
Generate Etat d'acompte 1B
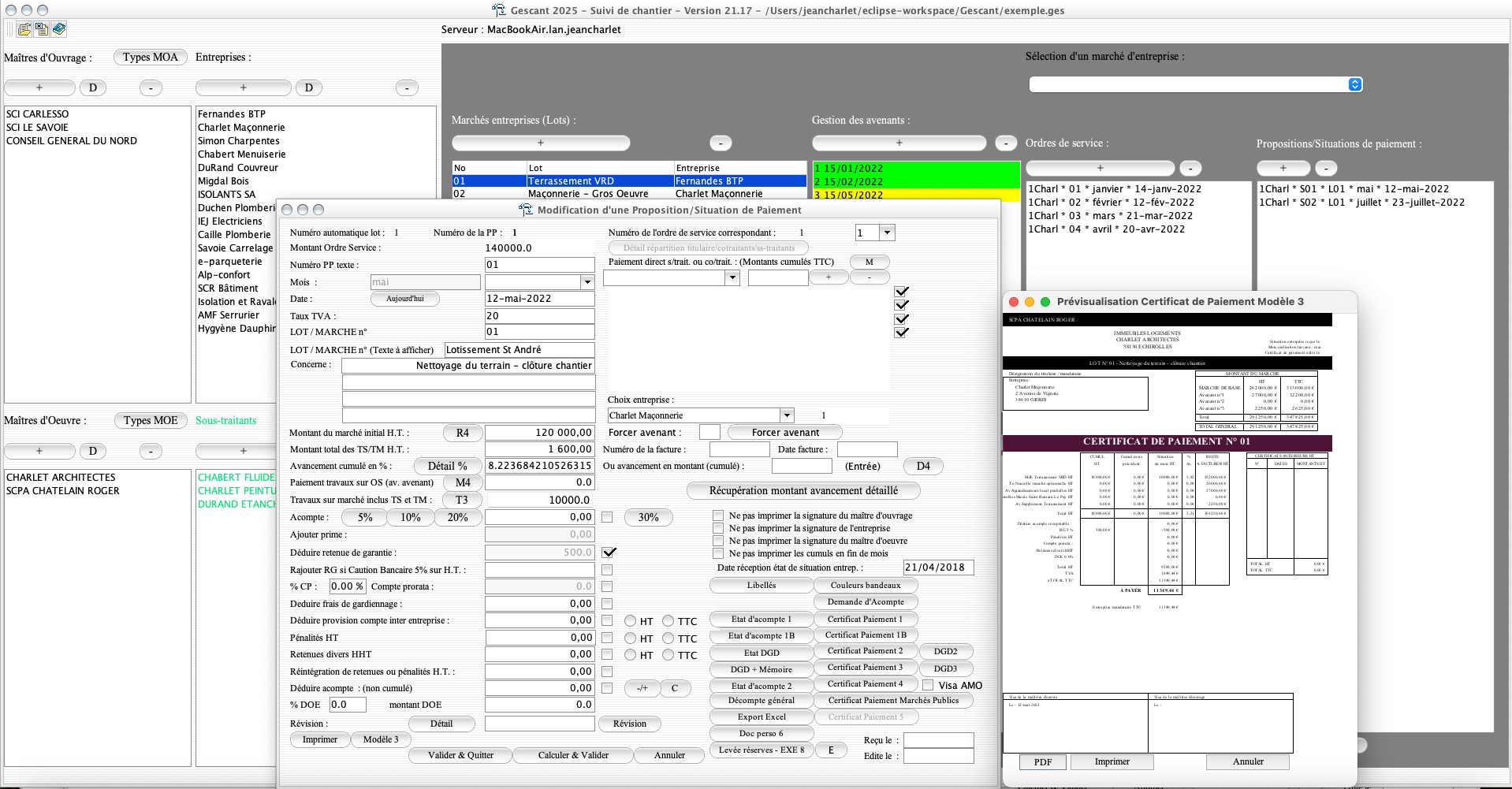[x=762, y=635]
